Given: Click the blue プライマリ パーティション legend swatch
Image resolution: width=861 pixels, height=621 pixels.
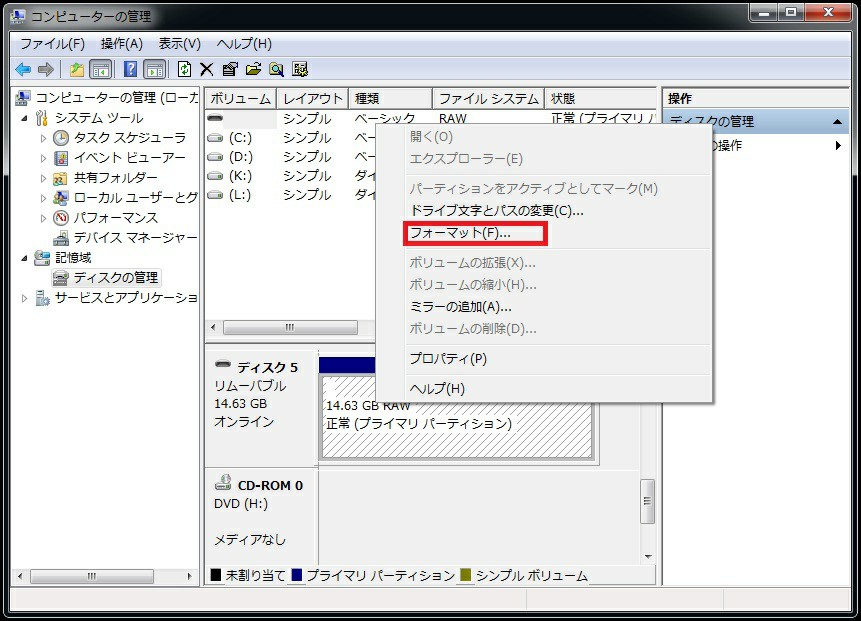Looking at the screenshot, I should pyautogui.click(x=297, y=575).
